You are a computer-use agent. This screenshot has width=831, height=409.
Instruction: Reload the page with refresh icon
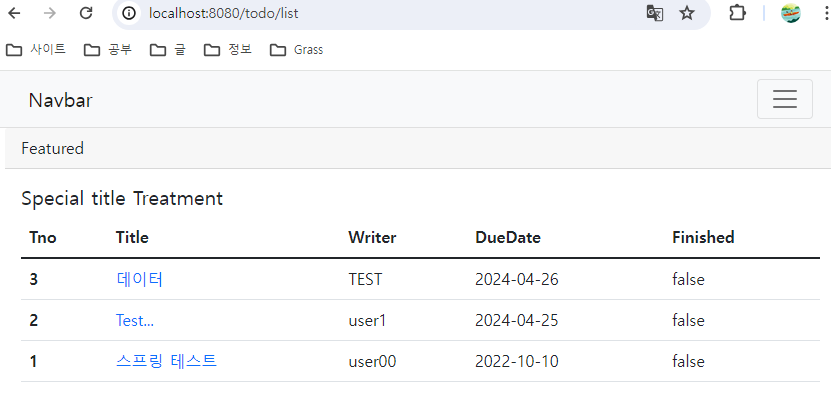coord(86,13)
